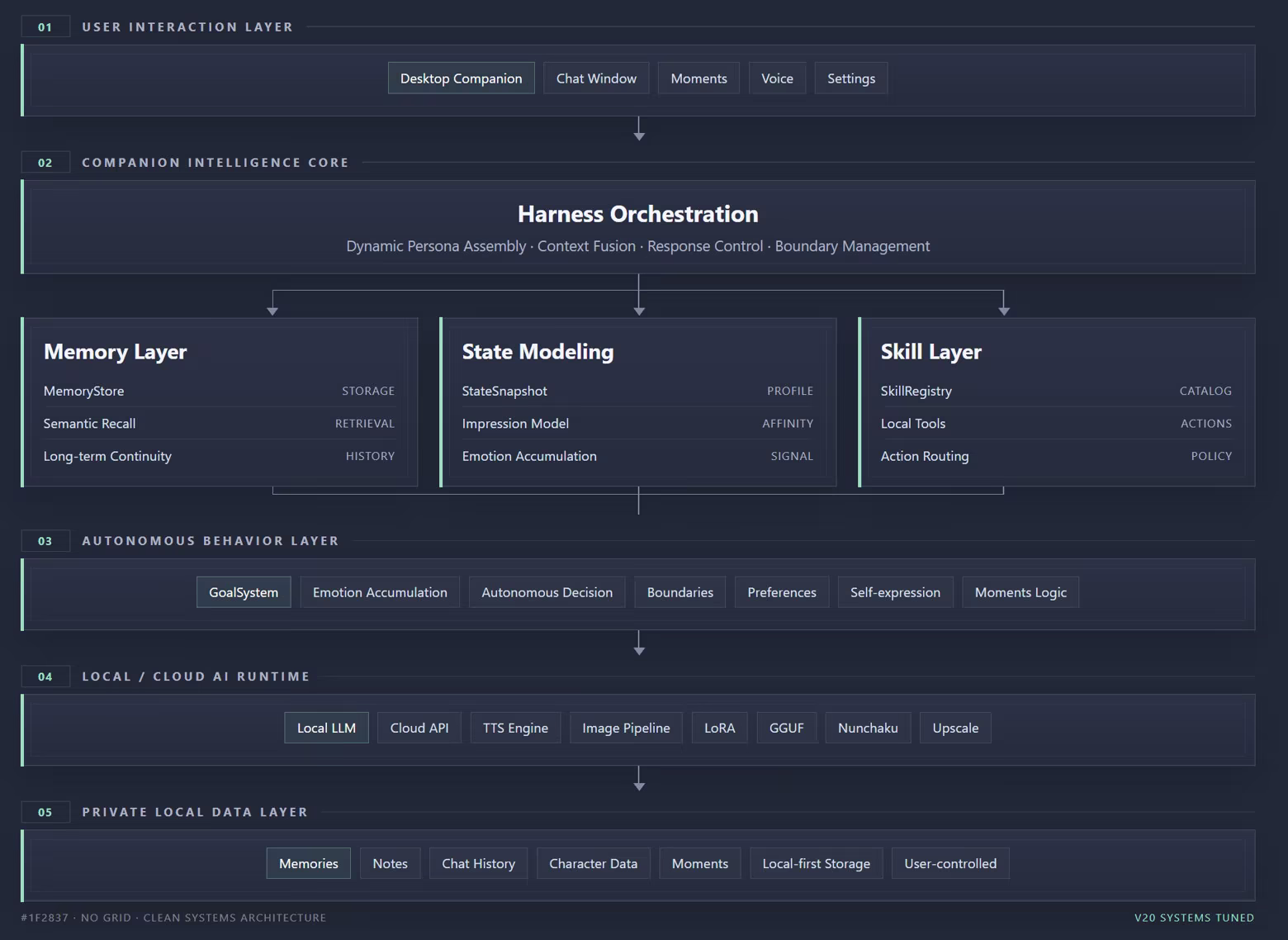Click Emotion Accumulation in State Modeling card
The image size is (1288, 940).
pos(637,456)
